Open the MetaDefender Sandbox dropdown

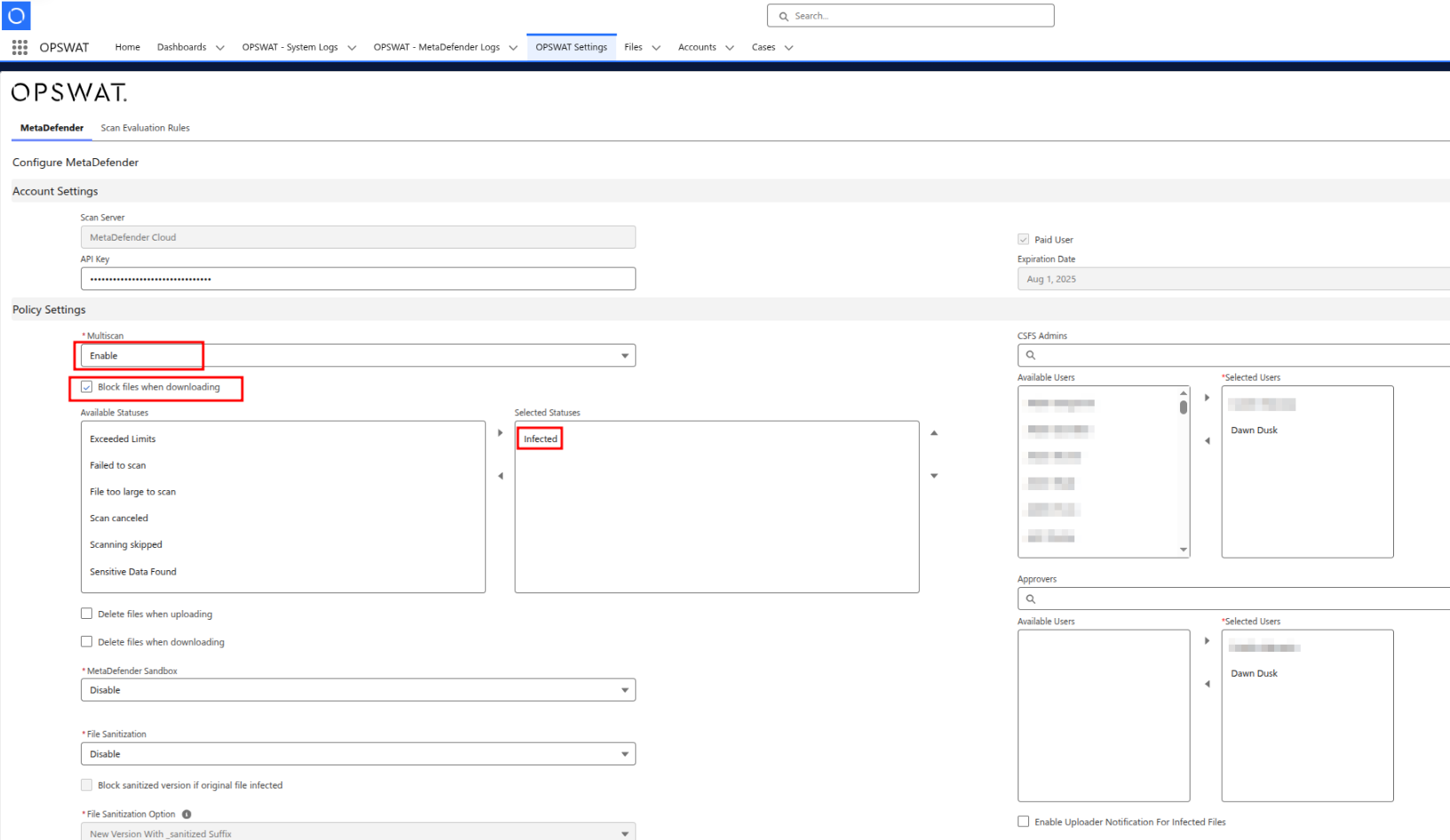[x=358, y=690]
